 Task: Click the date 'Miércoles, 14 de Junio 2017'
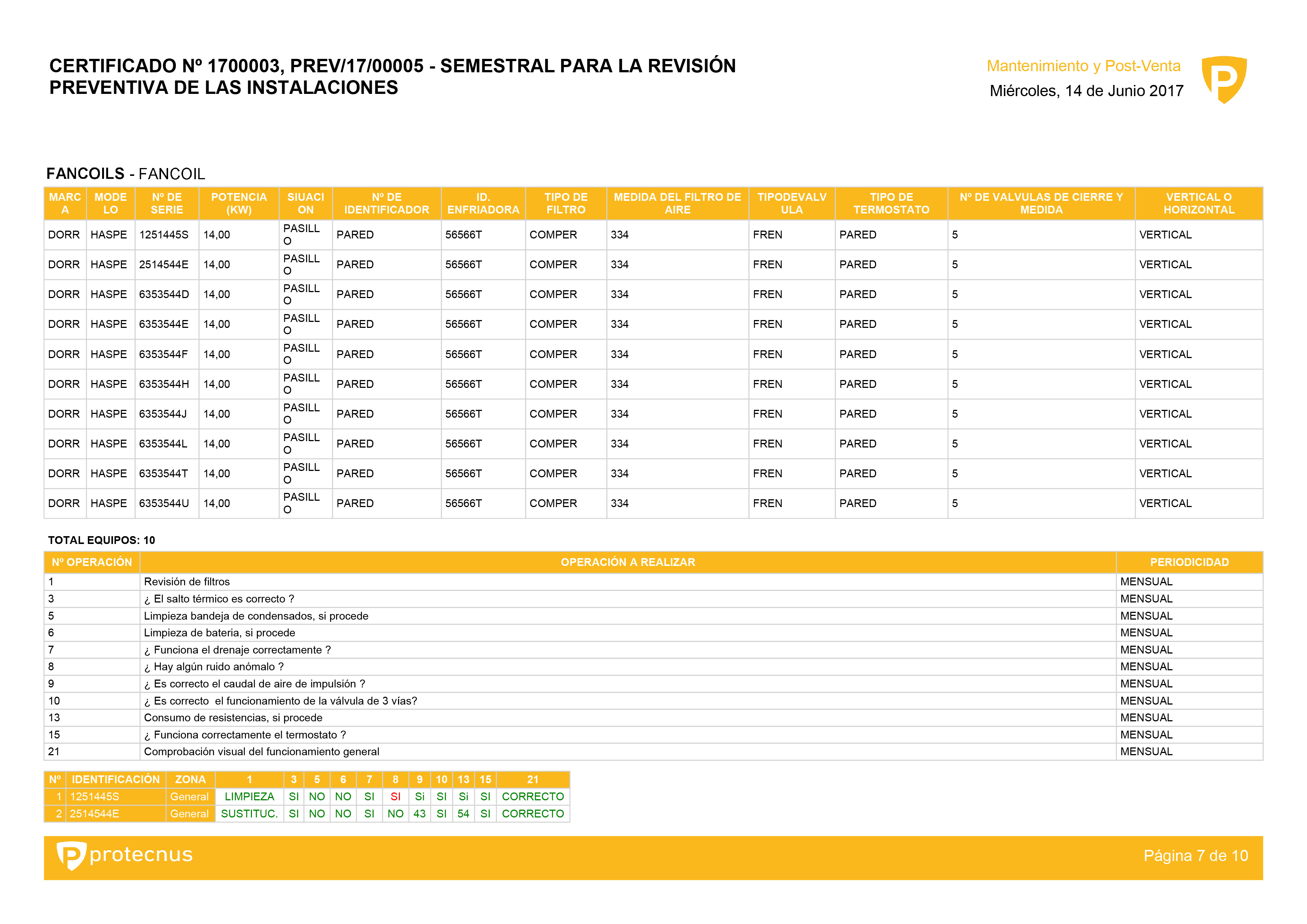1086,91
